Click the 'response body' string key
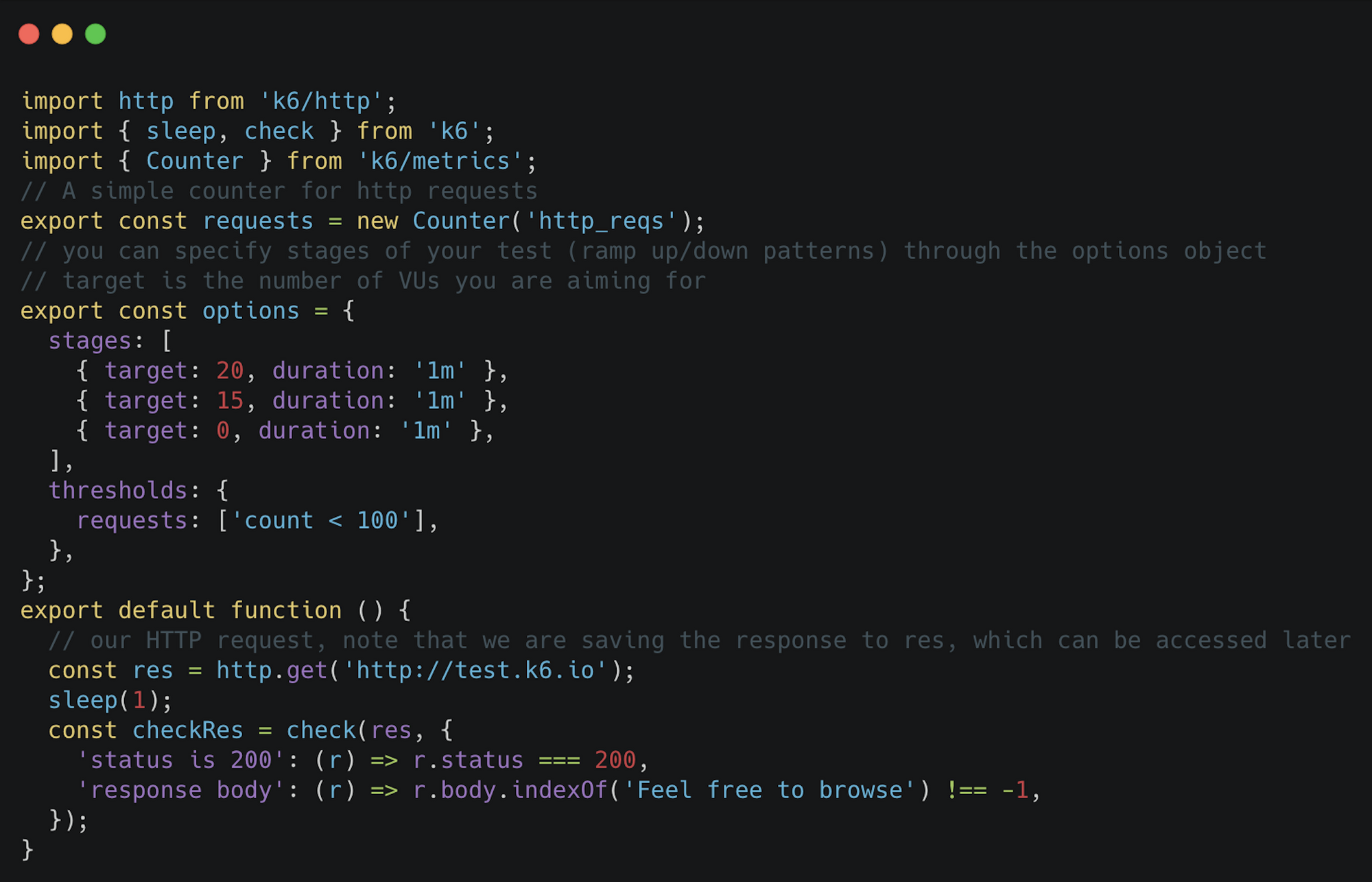Screen dimensions: 1372x882 tap(181, 791)
